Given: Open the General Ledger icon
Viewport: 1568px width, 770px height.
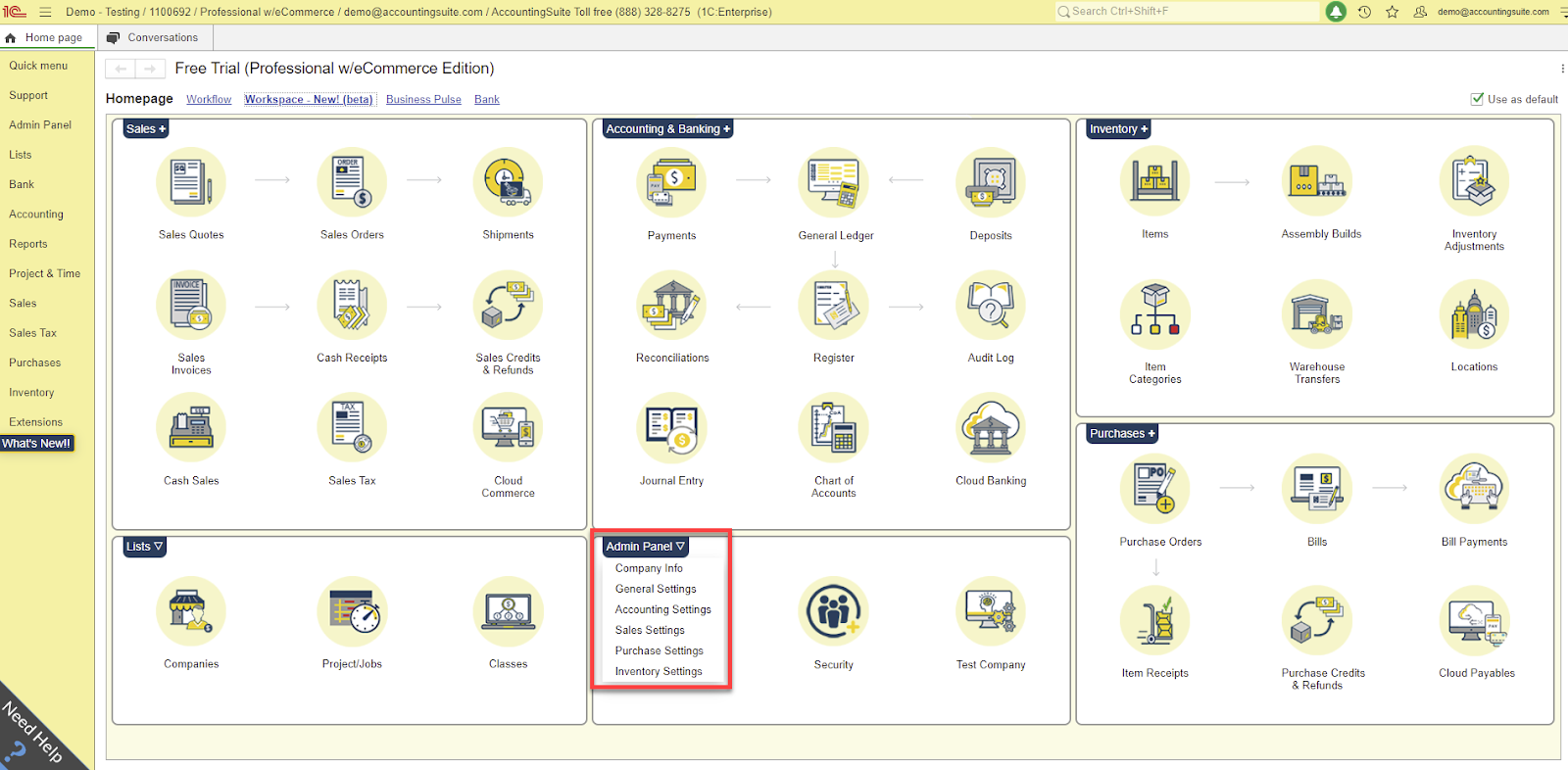Looking at the screenshot, I should point(834,182).
